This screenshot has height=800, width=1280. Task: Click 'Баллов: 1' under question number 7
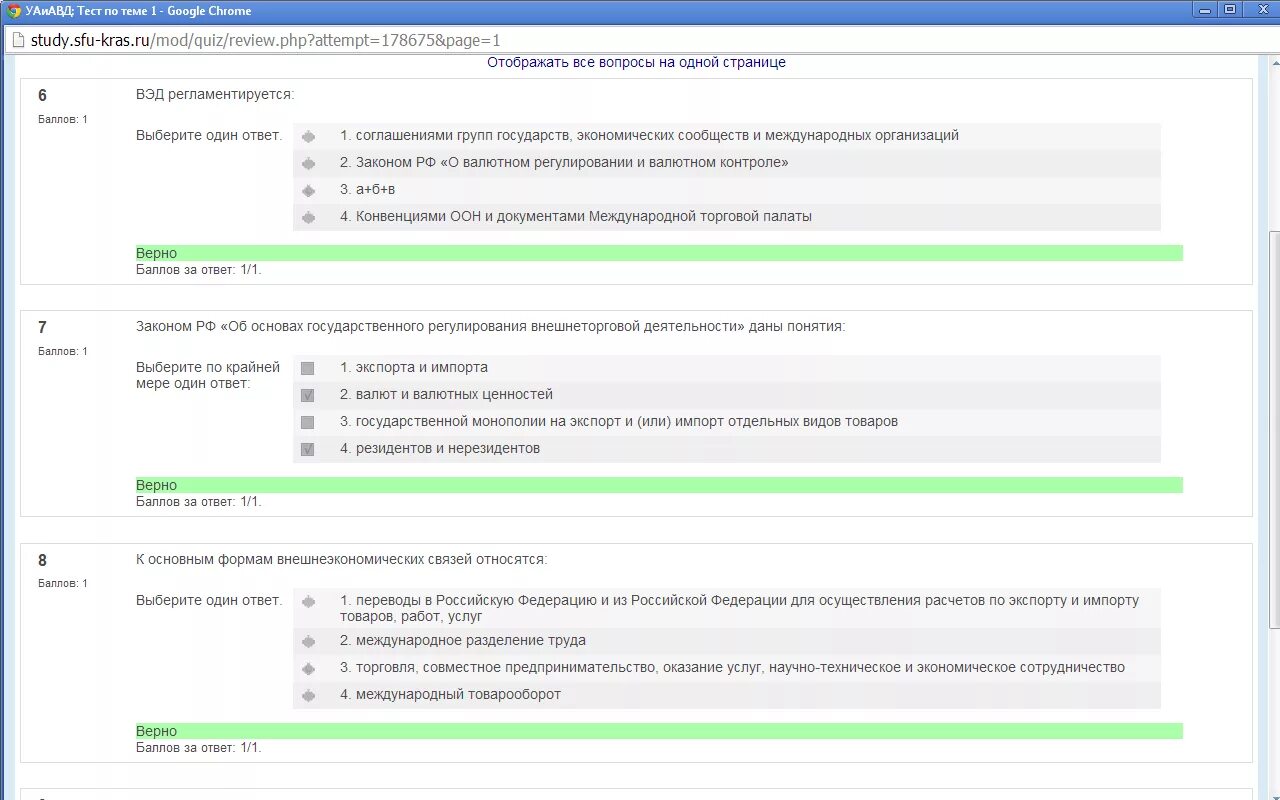pyautogui.click(x=63, y=351)
